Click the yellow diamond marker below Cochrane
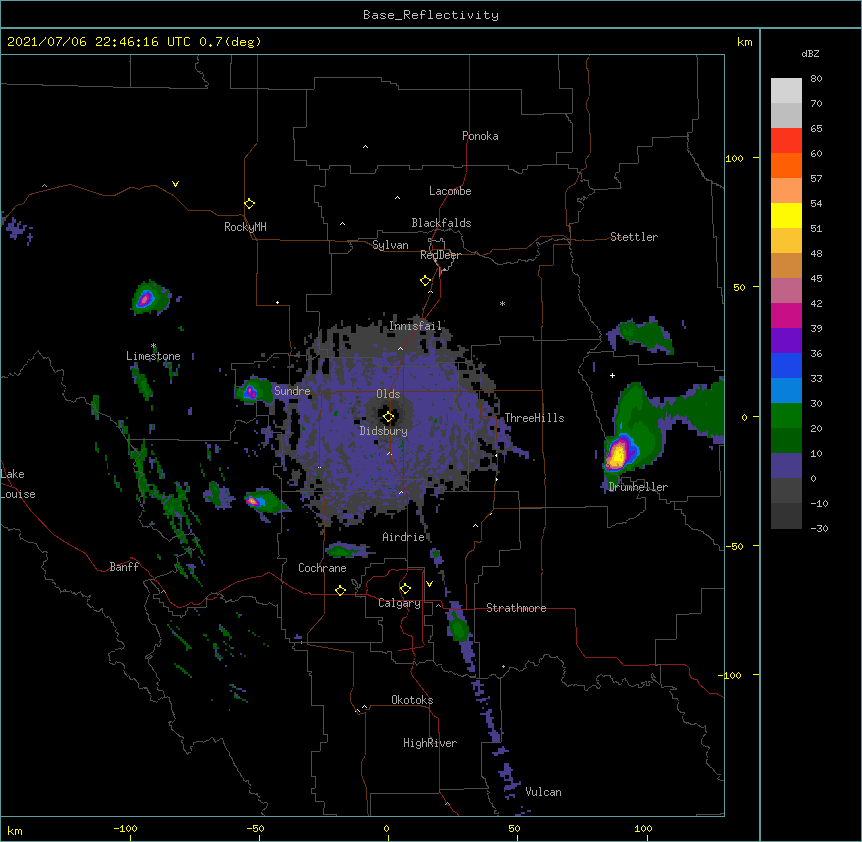This screenshot has width=862, height=842. (x=340, y=590)
